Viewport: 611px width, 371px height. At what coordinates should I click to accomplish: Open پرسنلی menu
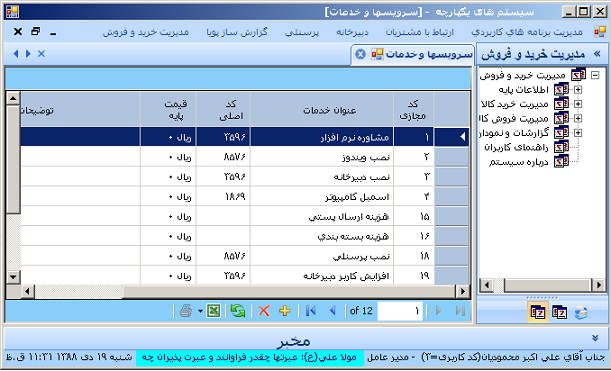(302, 32)
